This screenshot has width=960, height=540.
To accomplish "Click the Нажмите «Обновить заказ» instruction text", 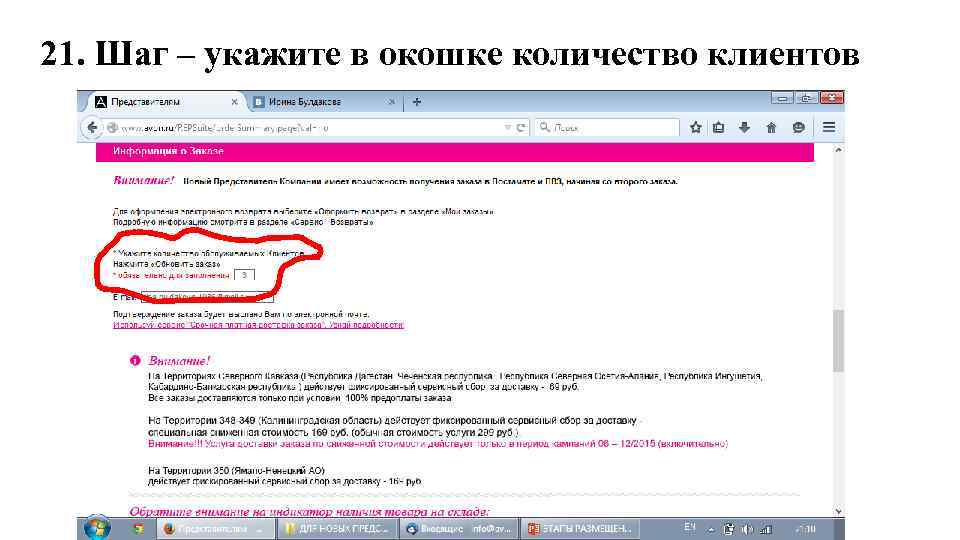I will coord(167,264).
